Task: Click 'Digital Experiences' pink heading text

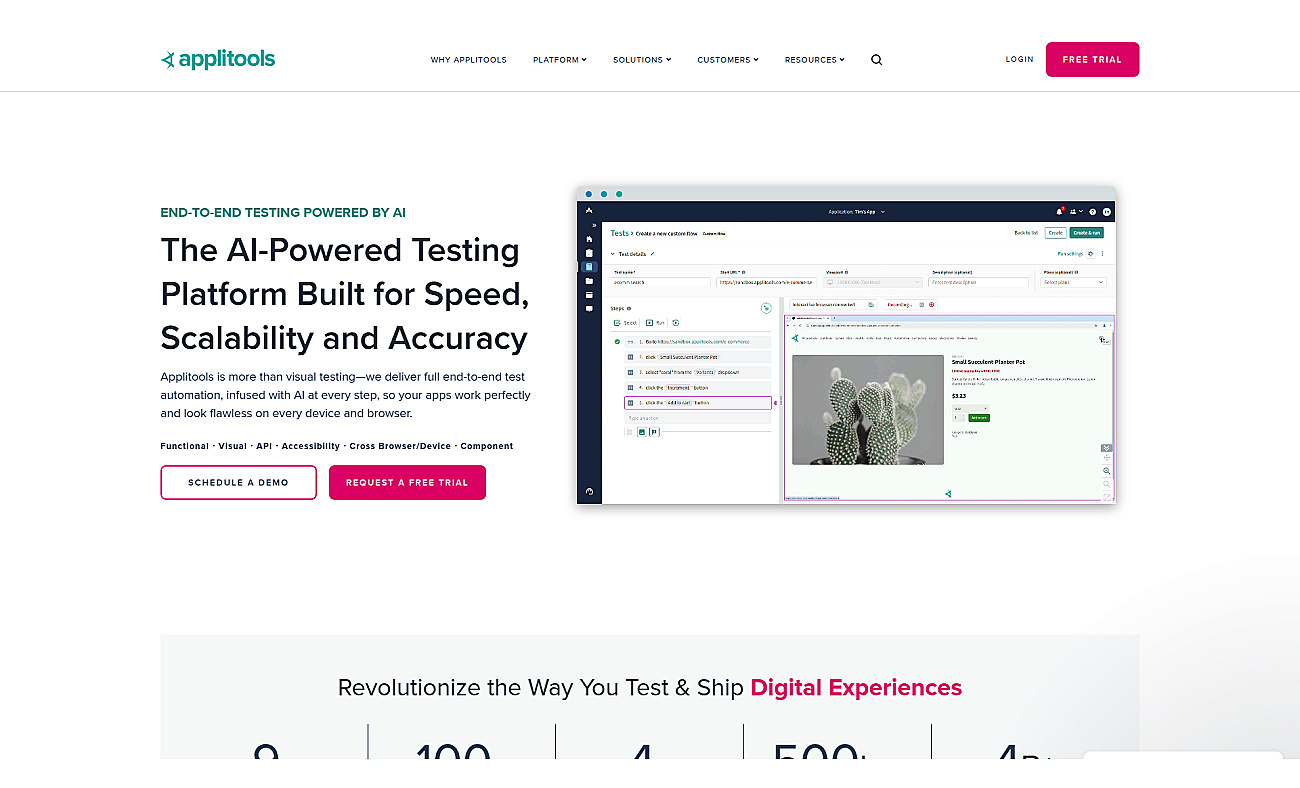Action: click(856, 688)
